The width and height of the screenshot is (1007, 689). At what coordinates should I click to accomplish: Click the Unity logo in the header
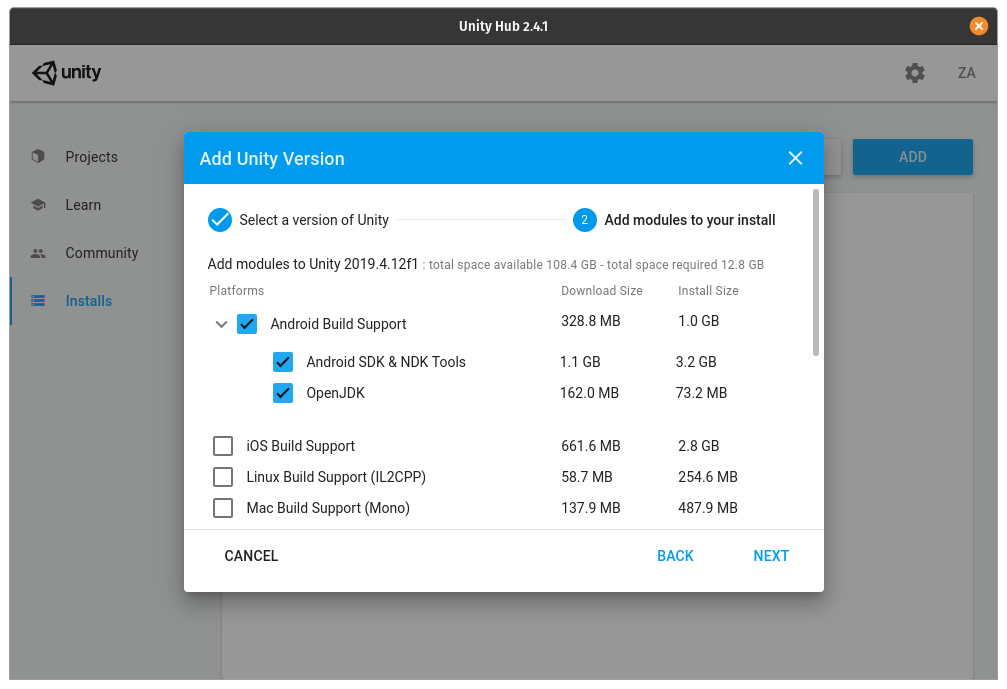67,73
